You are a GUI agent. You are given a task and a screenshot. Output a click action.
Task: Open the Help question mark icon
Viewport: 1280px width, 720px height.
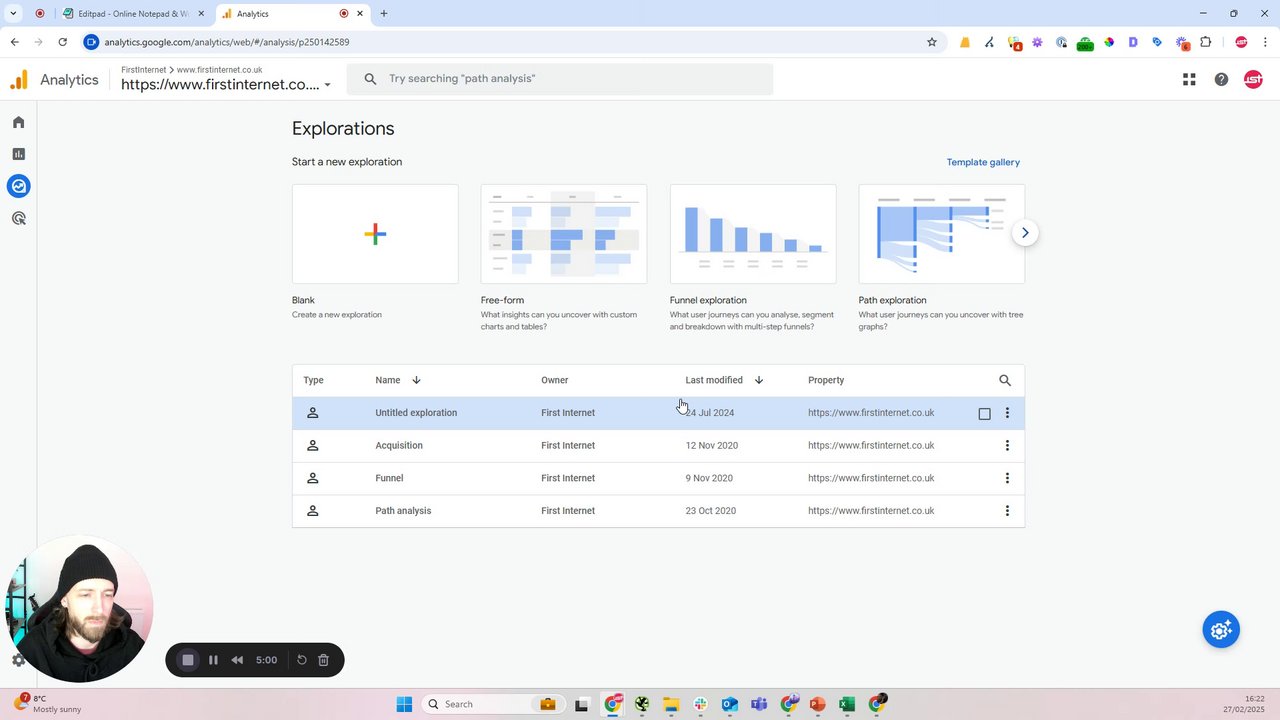point(1221,79)
